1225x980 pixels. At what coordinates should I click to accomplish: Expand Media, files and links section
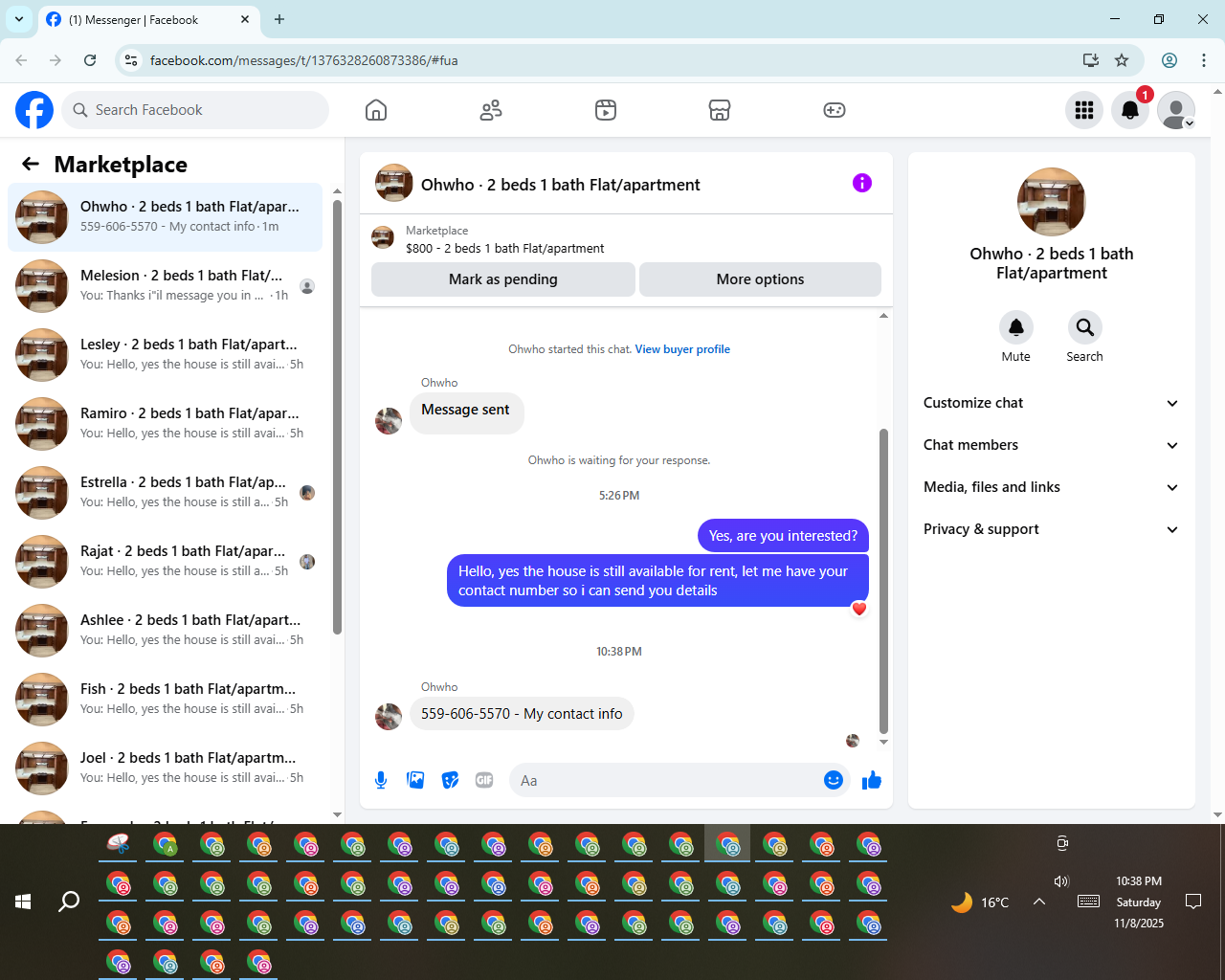tap(1052, 487)
